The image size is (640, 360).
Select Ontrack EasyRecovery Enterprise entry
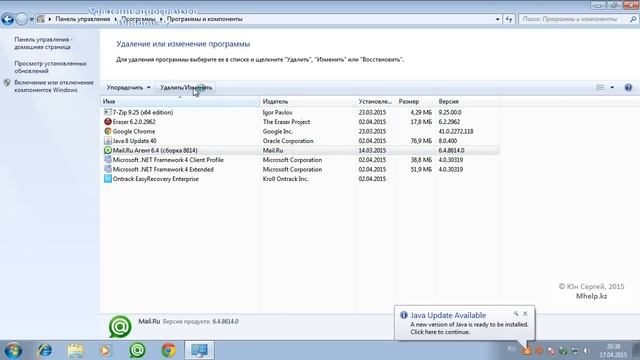[x=300, y=179]
